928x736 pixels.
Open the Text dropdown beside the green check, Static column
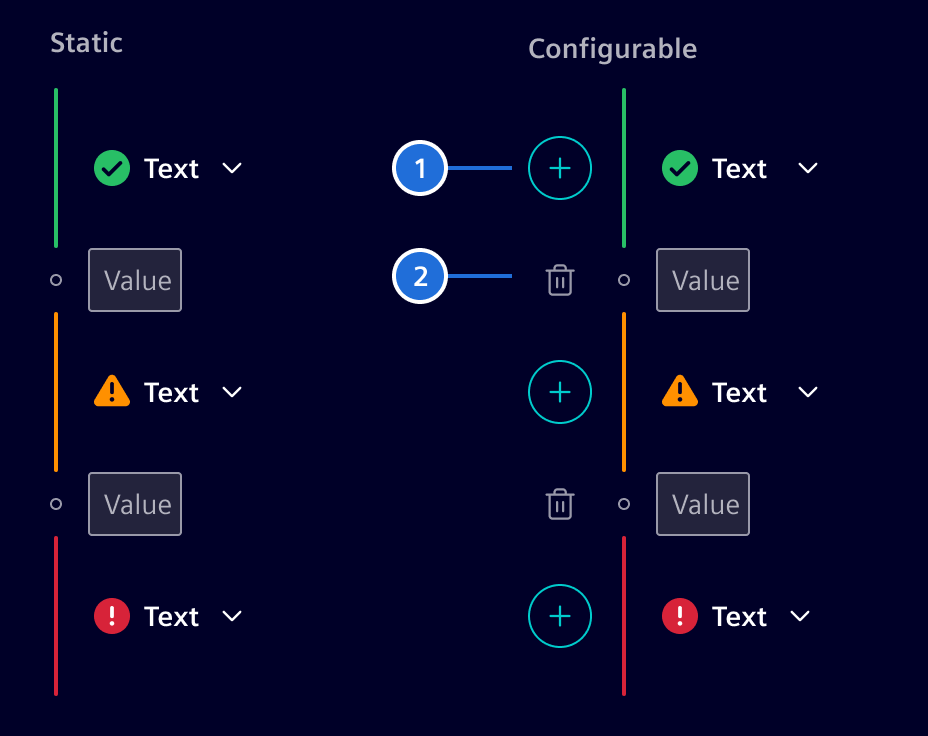231,168
